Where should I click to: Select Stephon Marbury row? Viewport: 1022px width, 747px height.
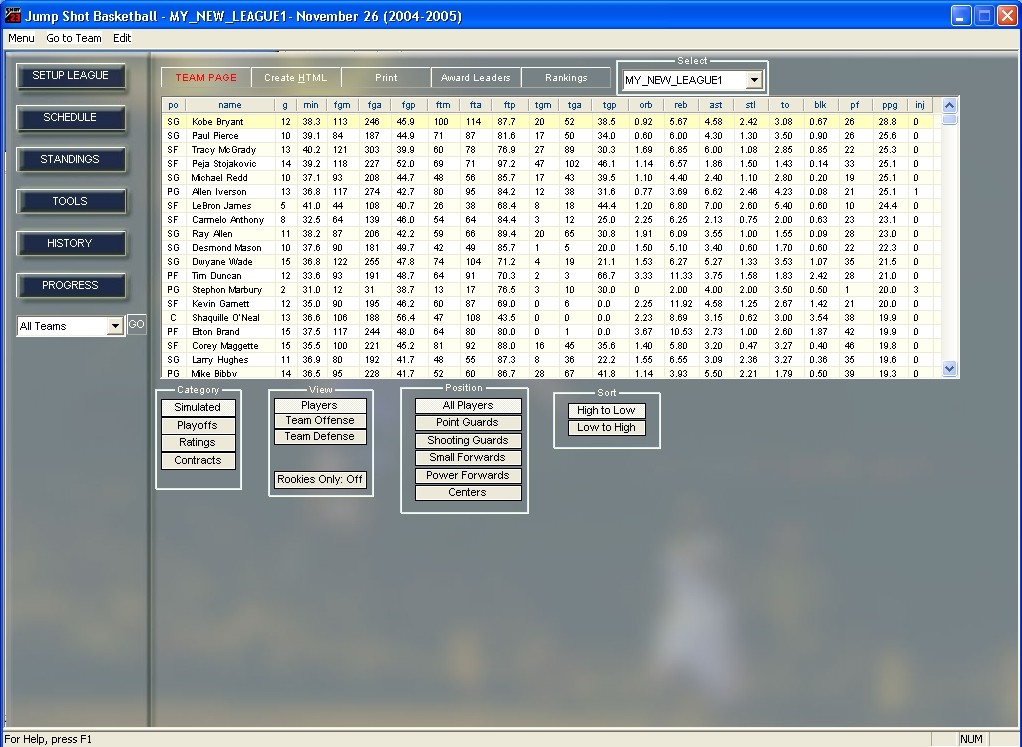(x=551, y=290)
